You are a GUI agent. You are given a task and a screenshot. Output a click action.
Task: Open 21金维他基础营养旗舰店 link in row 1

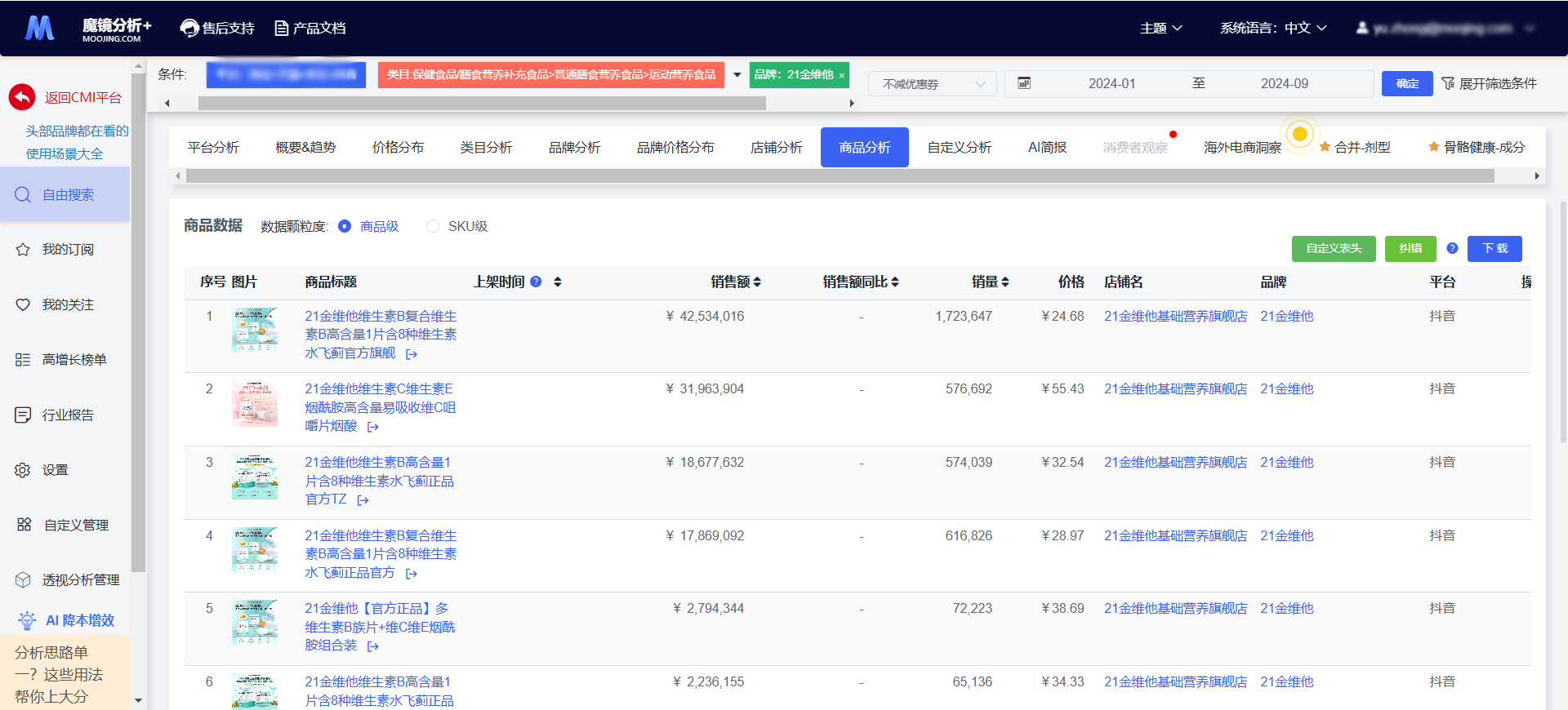(1175, 317)
